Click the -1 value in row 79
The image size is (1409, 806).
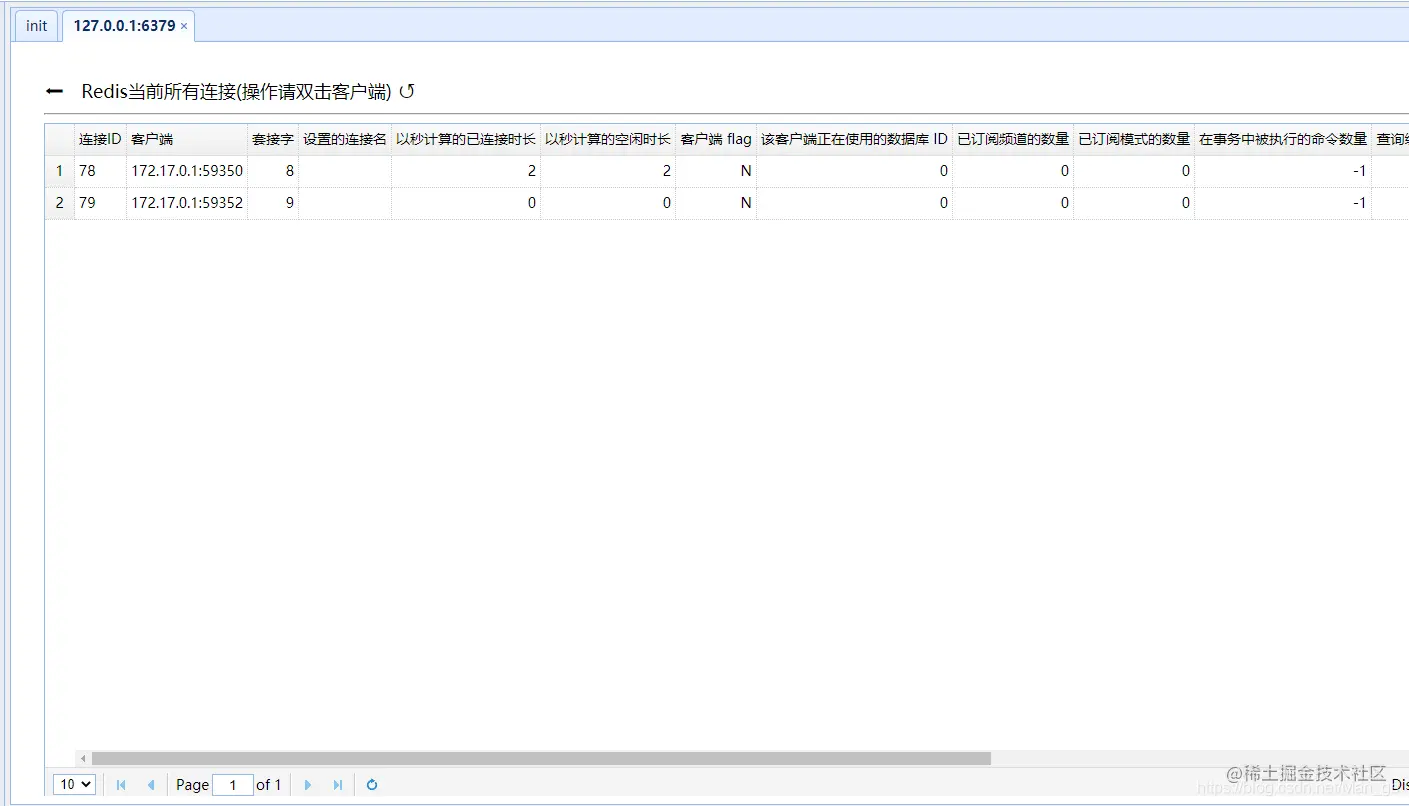1283,203
